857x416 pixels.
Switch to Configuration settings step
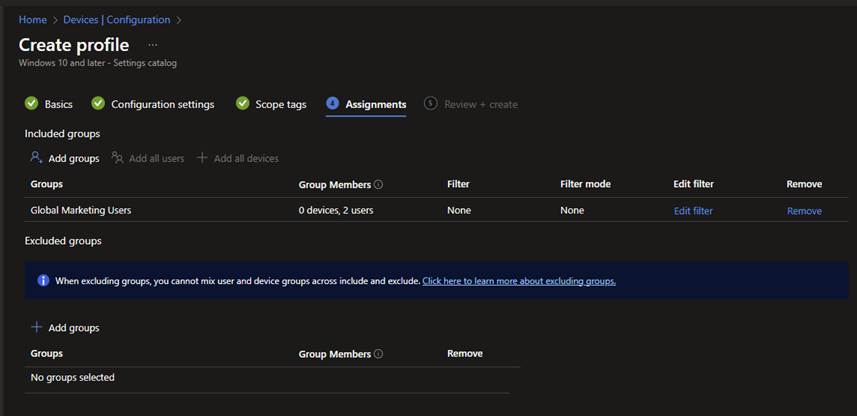162,105
